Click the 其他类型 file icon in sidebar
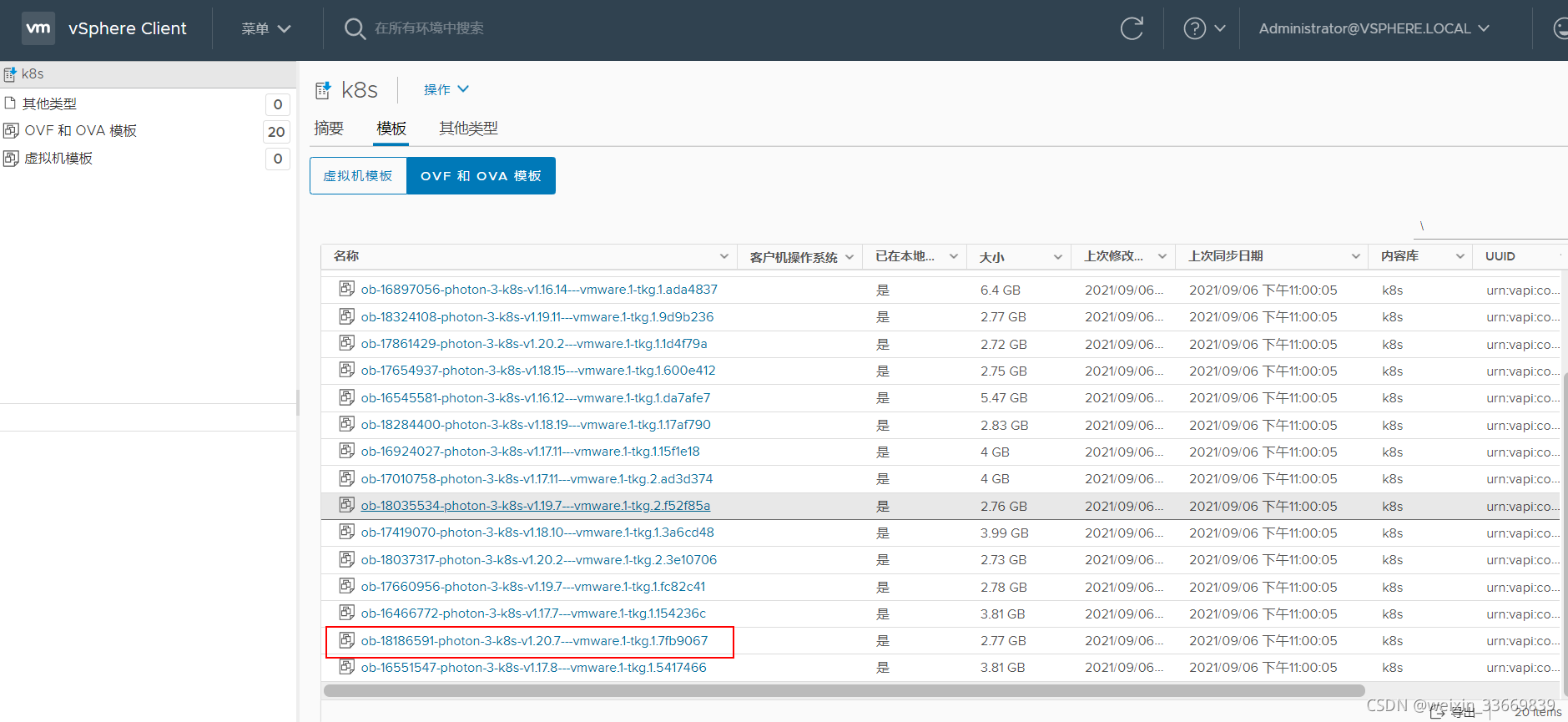The image size is (1568, 722). [11, 104]
